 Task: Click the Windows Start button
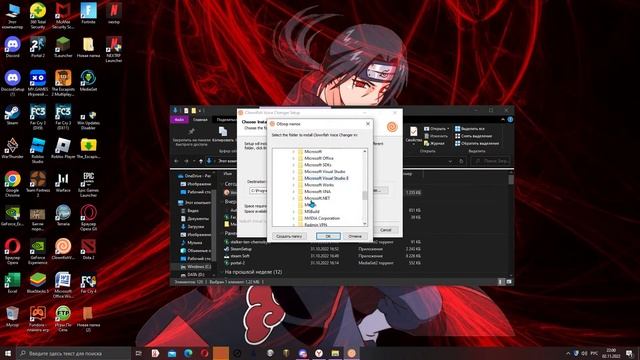(7, 353)
